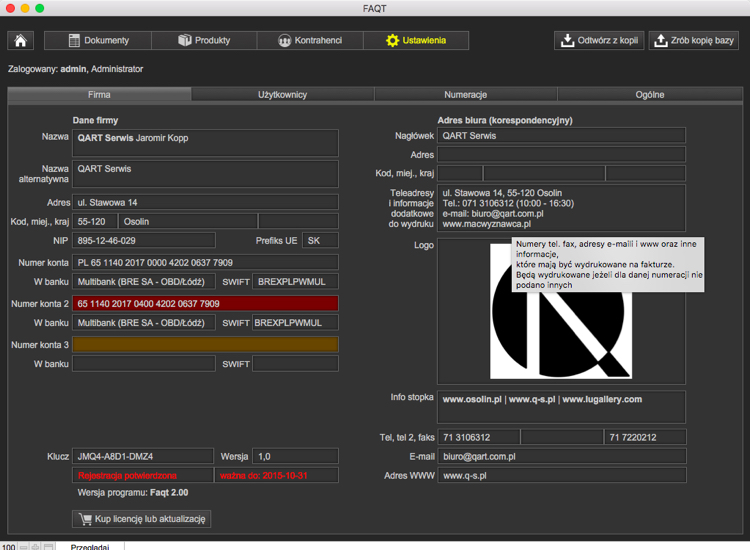Click the NIP field

tap(143, 241)
